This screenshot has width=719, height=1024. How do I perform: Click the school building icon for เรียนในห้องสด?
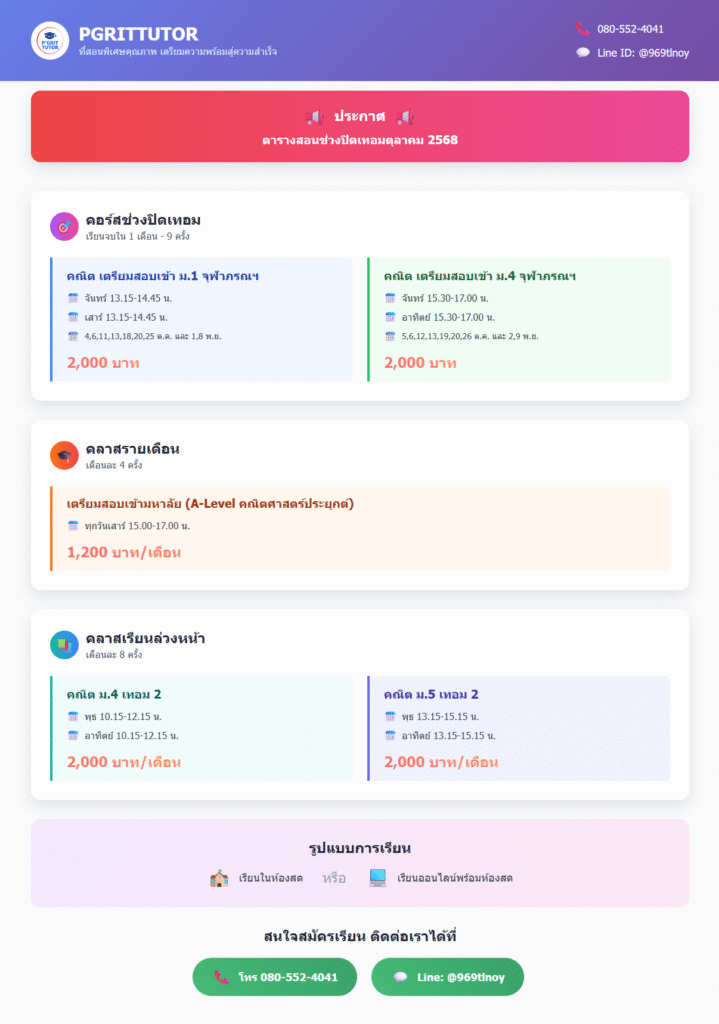(x=219, y=878)
